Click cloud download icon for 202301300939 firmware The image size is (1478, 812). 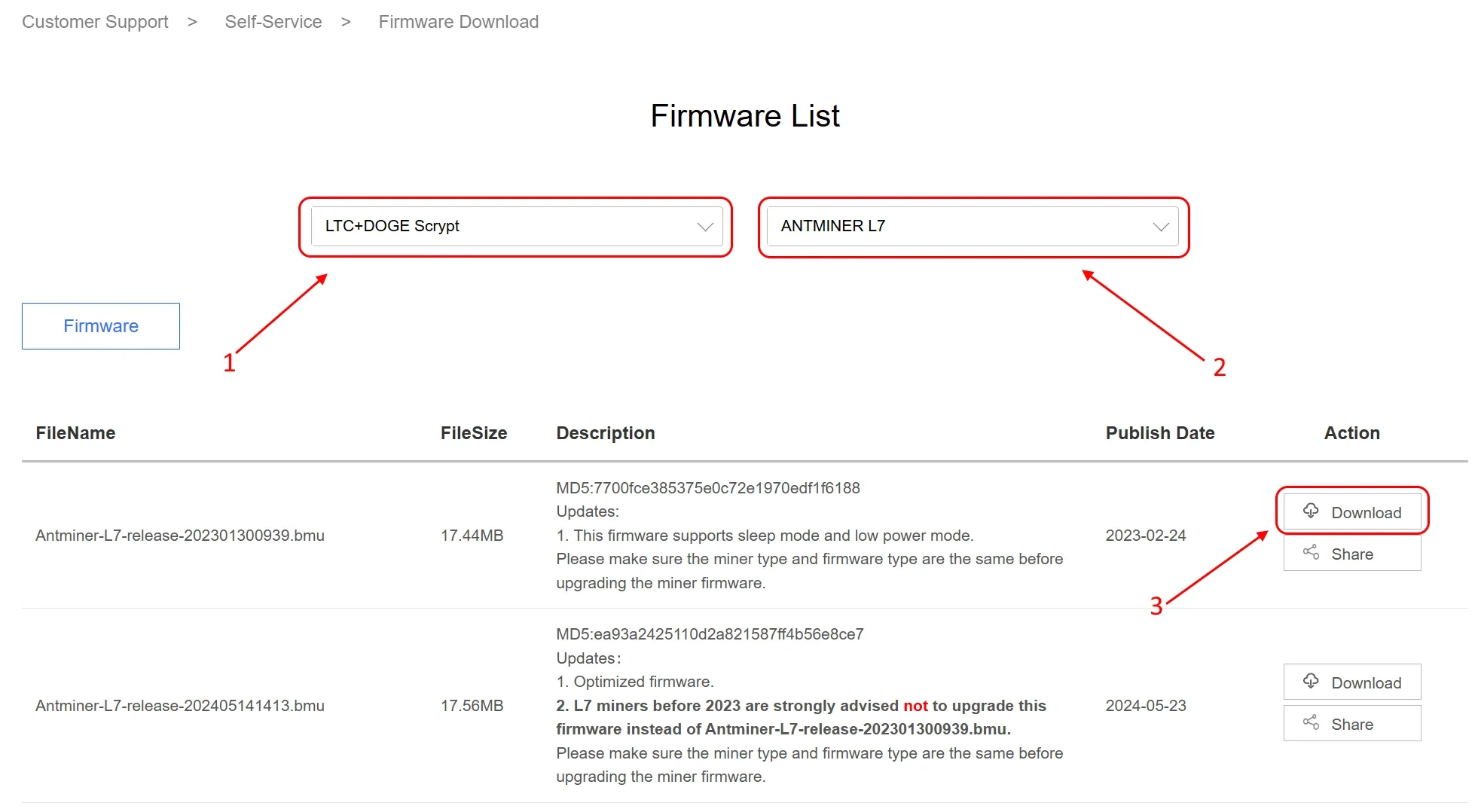(x=1311, y=511)
